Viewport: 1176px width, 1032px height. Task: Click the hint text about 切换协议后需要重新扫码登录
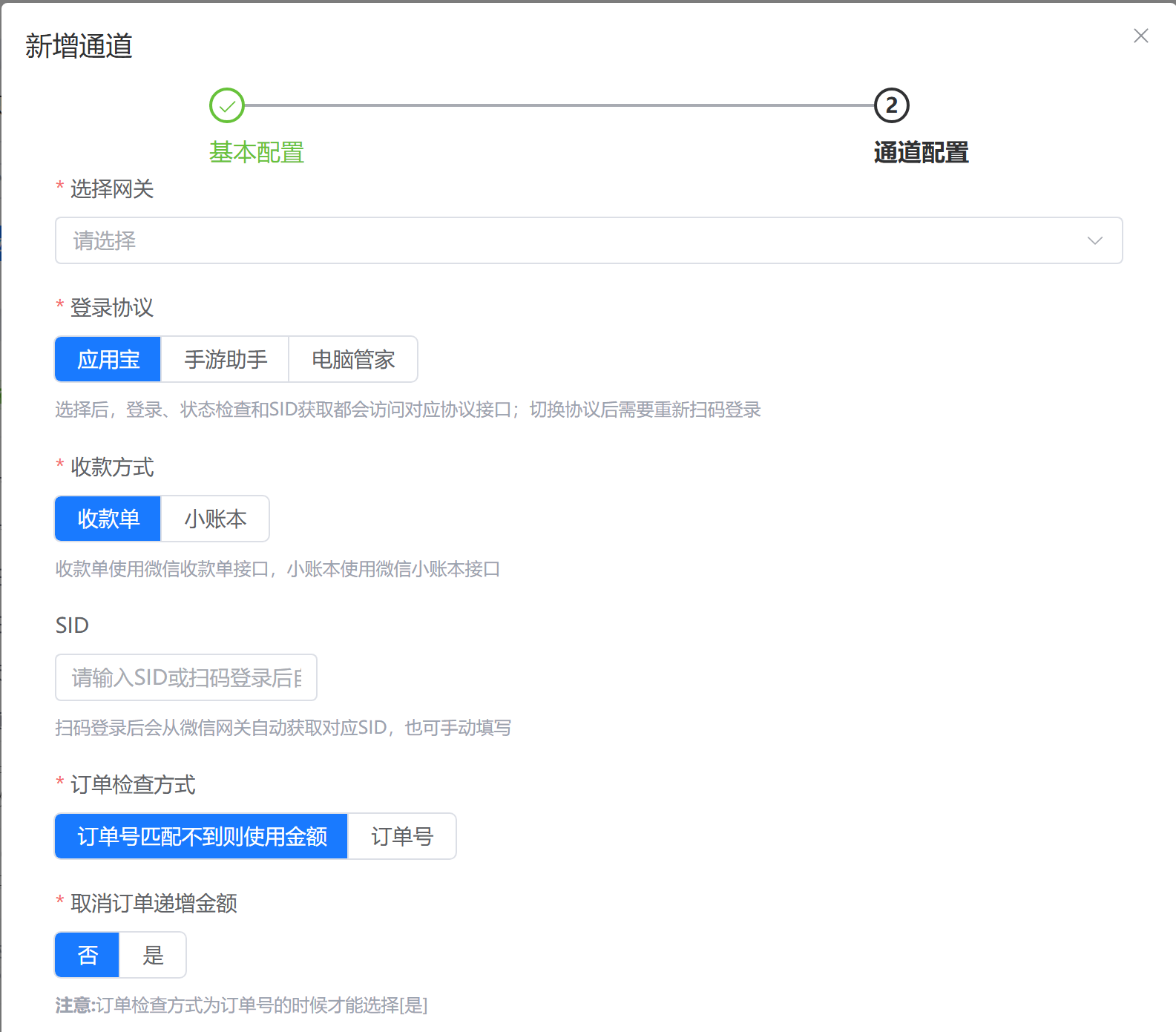(408, 410)
